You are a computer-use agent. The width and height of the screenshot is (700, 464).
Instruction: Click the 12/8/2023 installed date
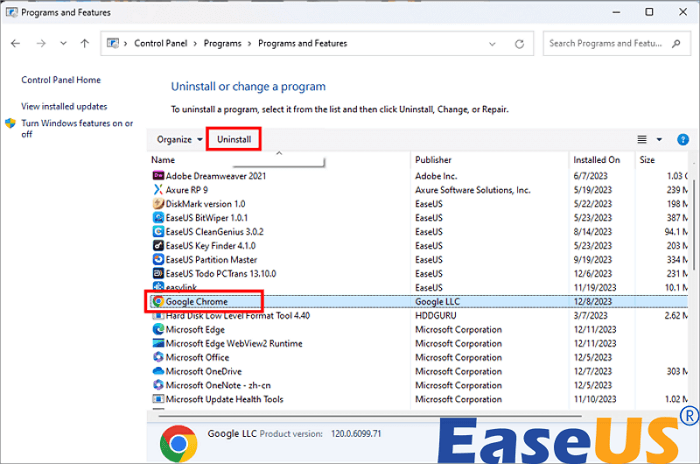593,301
